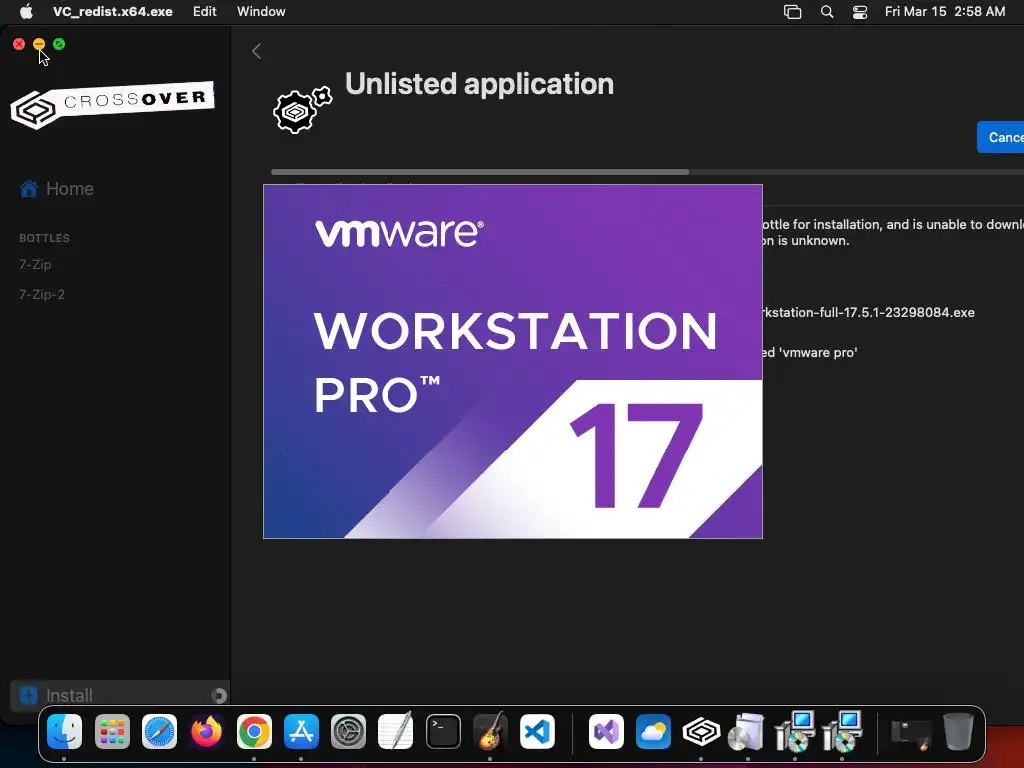Viewport: 1024px width, 768px height.
Task: Click the Unlisted application gear icon
Action: 302,110
